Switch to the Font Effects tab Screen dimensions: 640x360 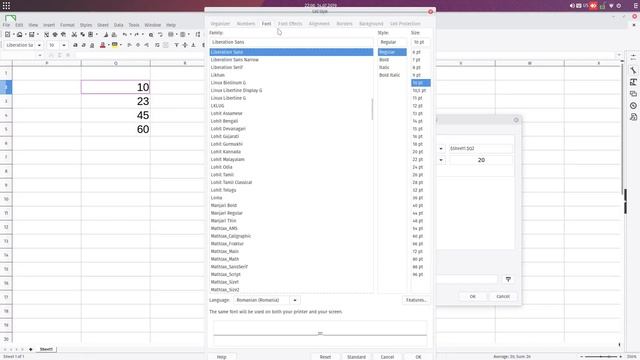[x=290, y=24]
